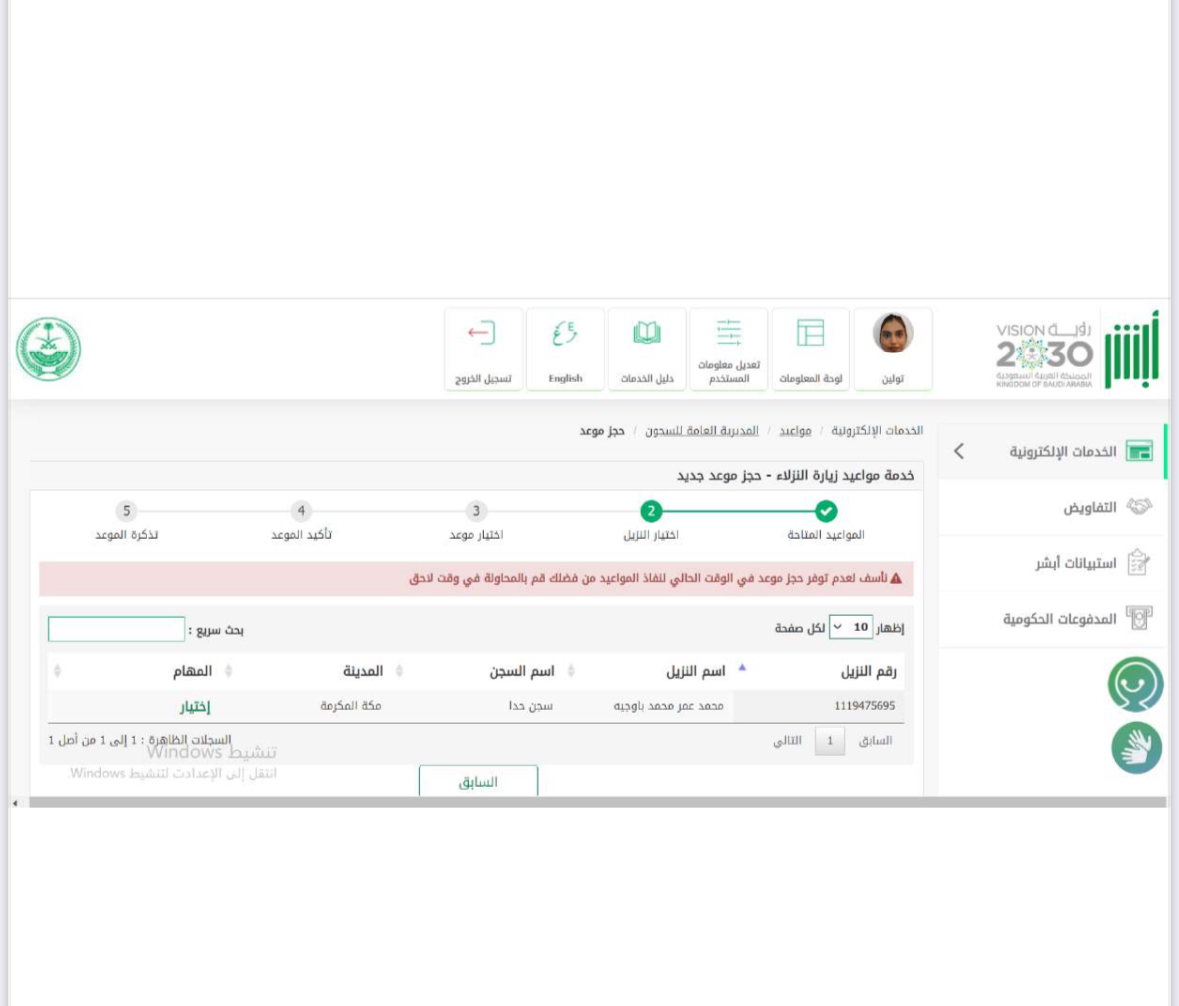This screenshot has height=1006, width=1179.
Task: Click the quick search (بحث سريع) input field
Action: 116,630
